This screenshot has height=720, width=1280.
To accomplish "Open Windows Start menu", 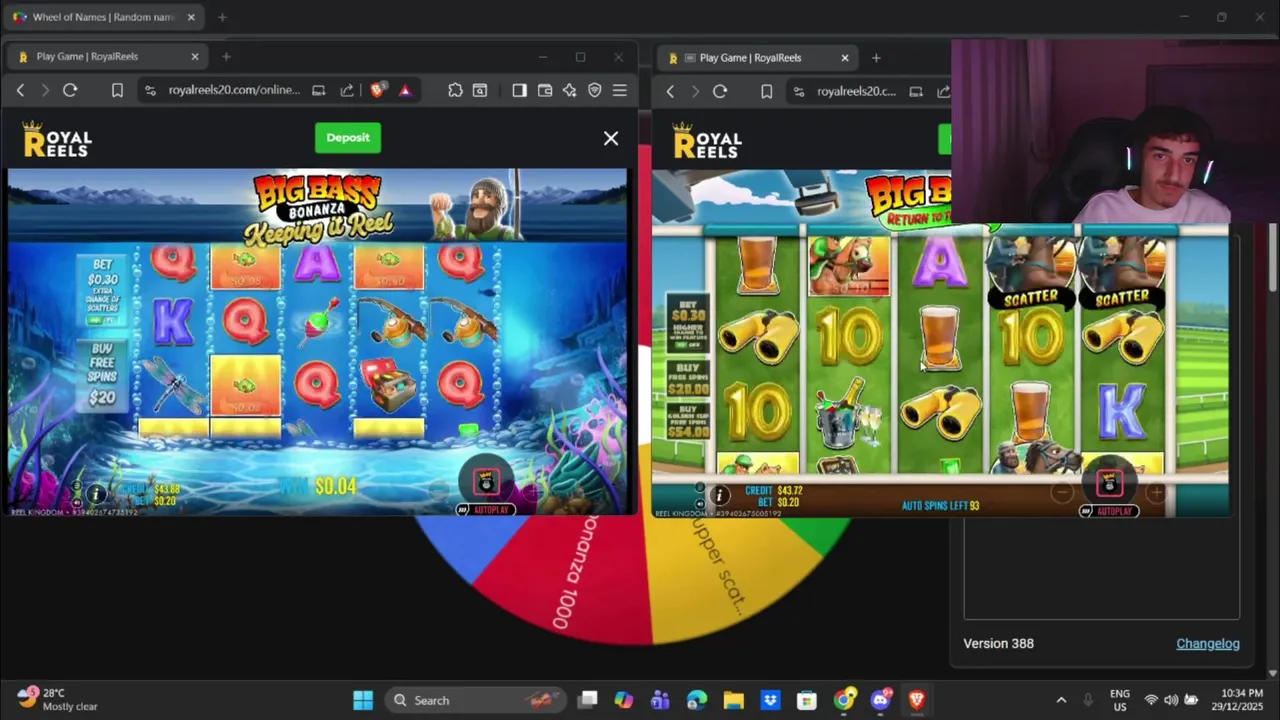I will [363, 700].
